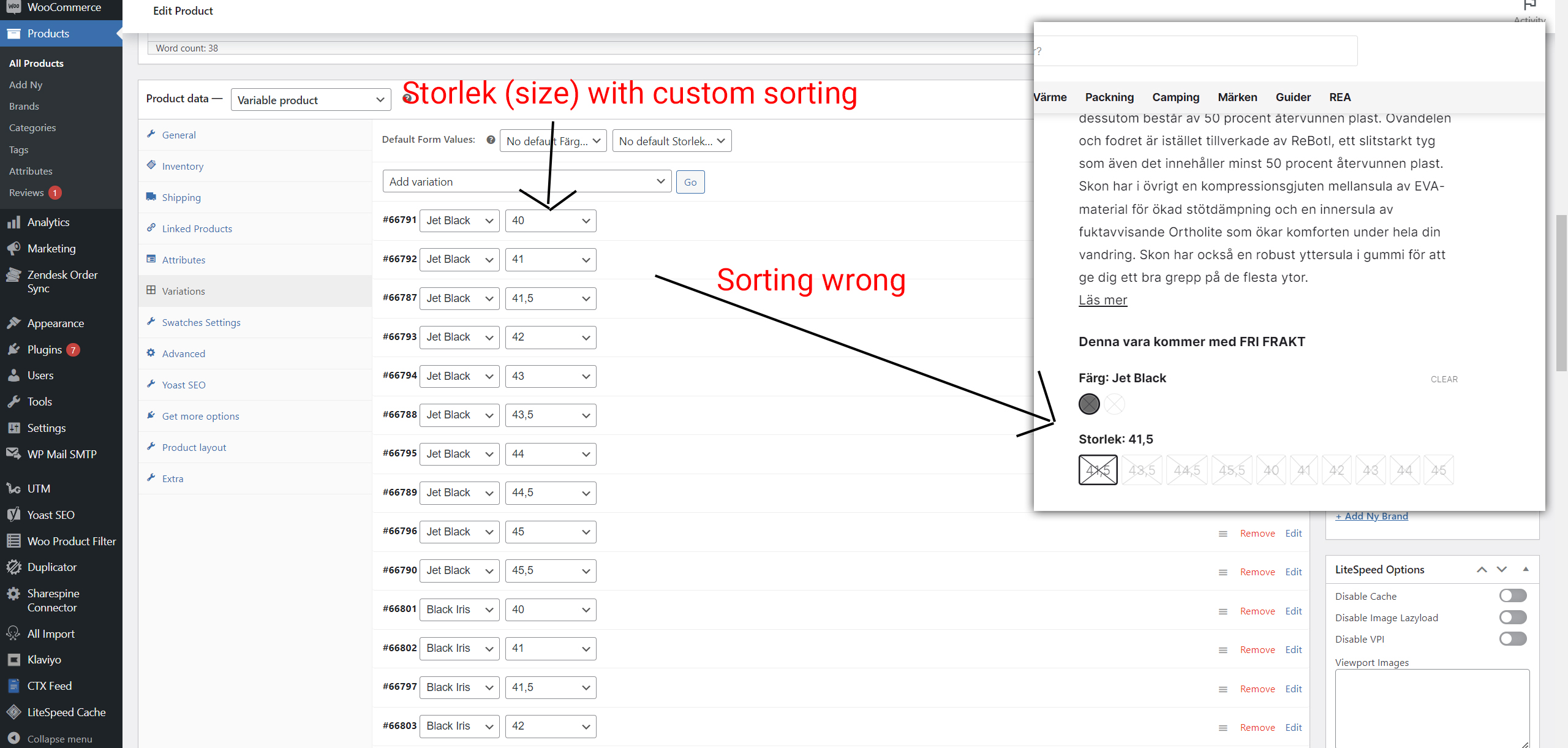1568x748 pixels.
Task: Enable the Disable VPI toggle
Action: coord(1512,638)
